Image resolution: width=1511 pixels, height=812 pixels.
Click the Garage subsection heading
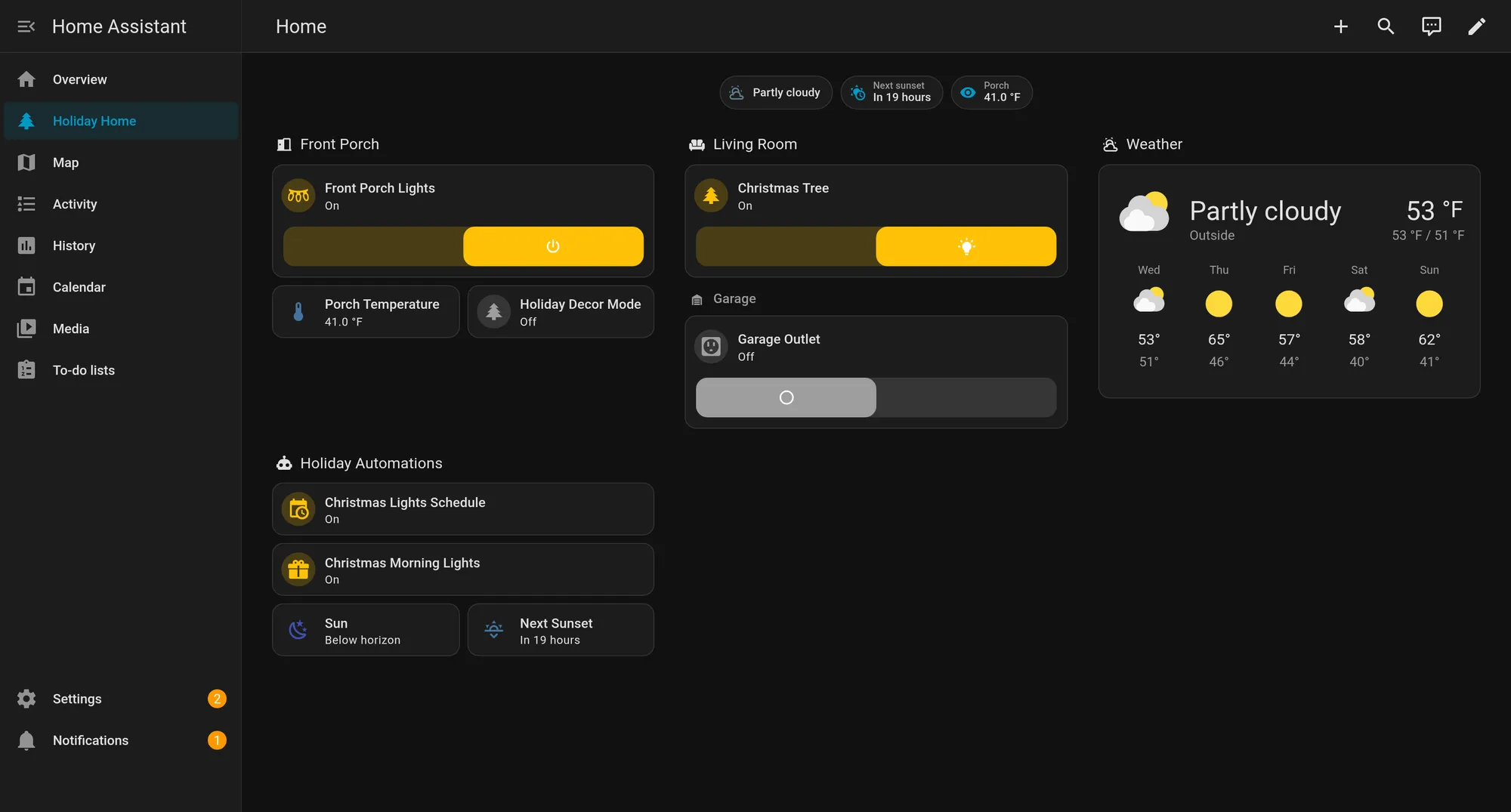point(724,299)
